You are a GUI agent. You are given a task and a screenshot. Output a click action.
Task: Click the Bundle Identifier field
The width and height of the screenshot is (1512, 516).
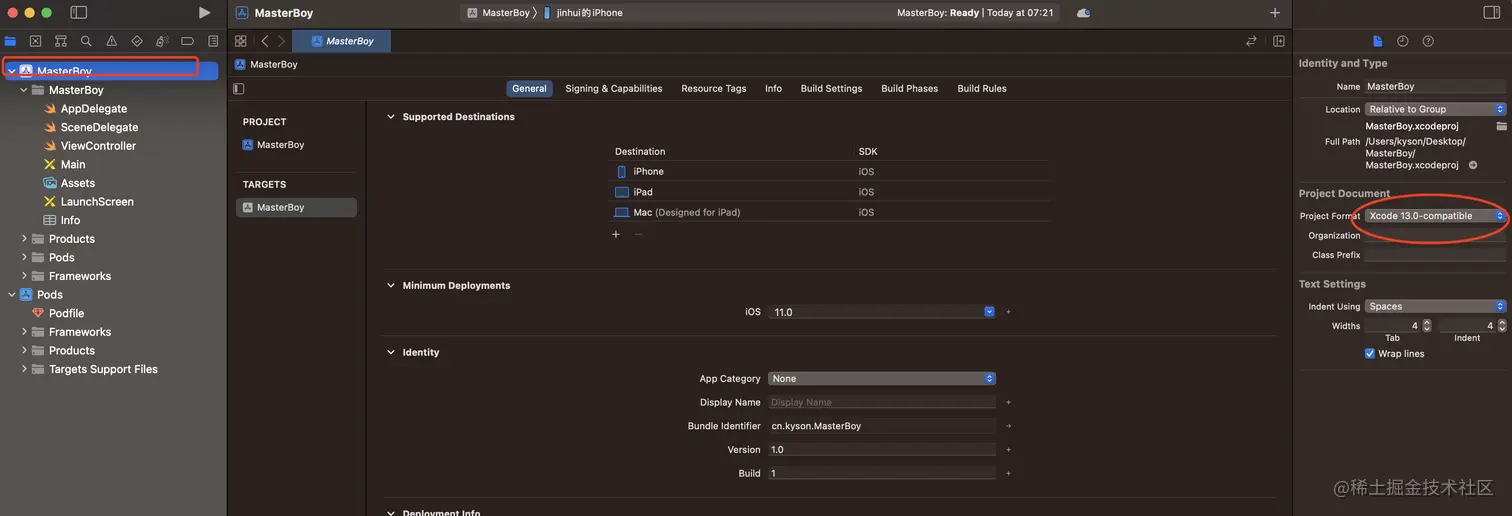[x=882, y=426]
